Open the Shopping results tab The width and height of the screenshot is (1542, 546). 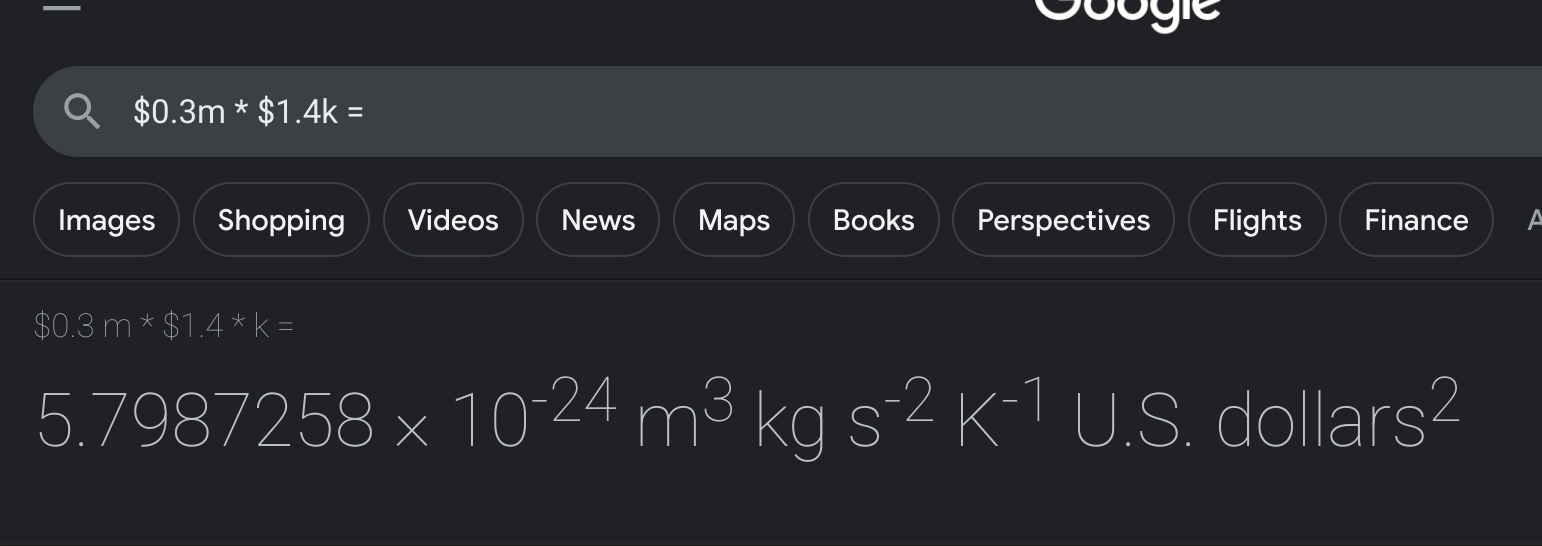coord(281,220)
